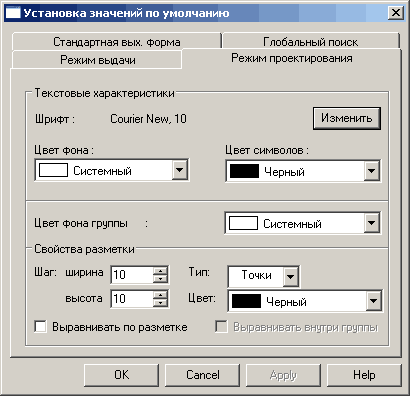This screenshot has width=410, height=396.
Task: Enable Выравнивать по разметке checkbox
Action: 40,327
